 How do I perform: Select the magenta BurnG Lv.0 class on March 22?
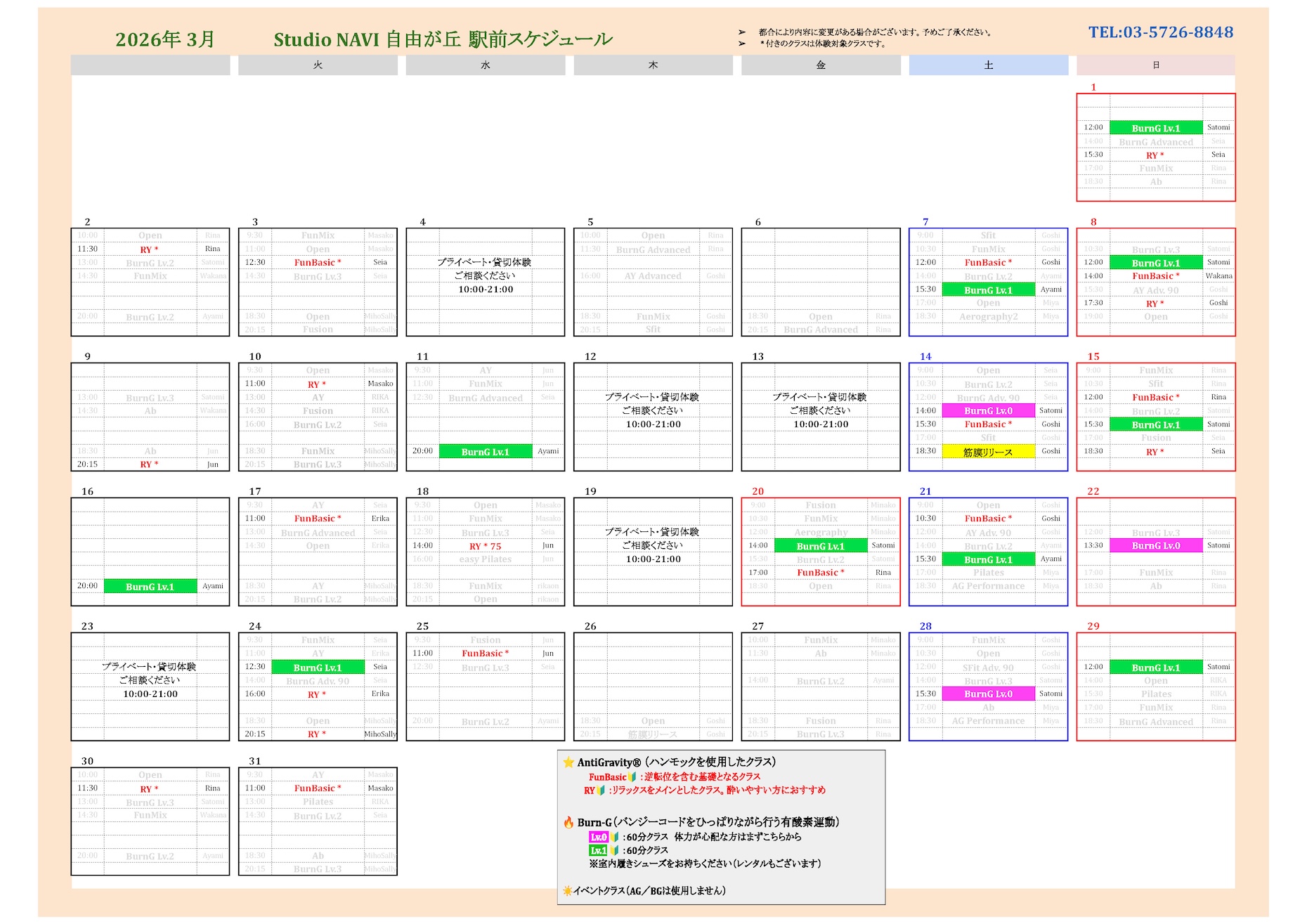(1156, 546)
